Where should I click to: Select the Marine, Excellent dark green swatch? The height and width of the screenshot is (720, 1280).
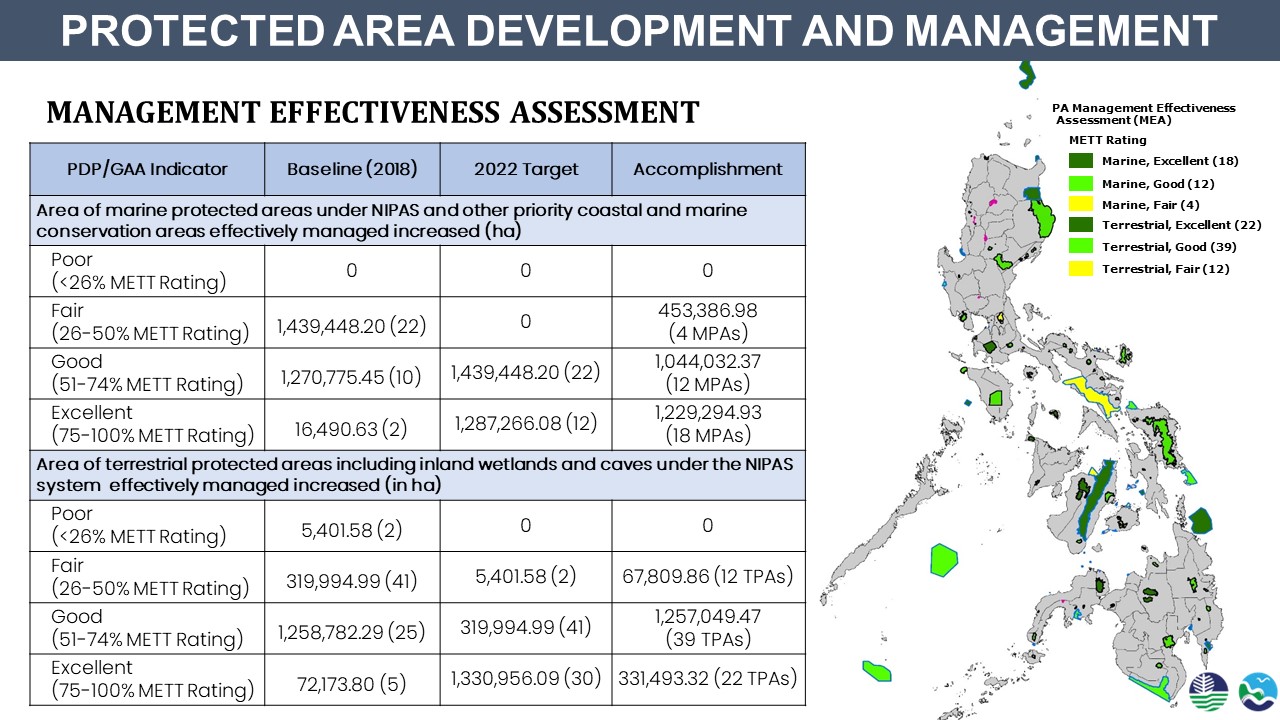[1081, 161]
